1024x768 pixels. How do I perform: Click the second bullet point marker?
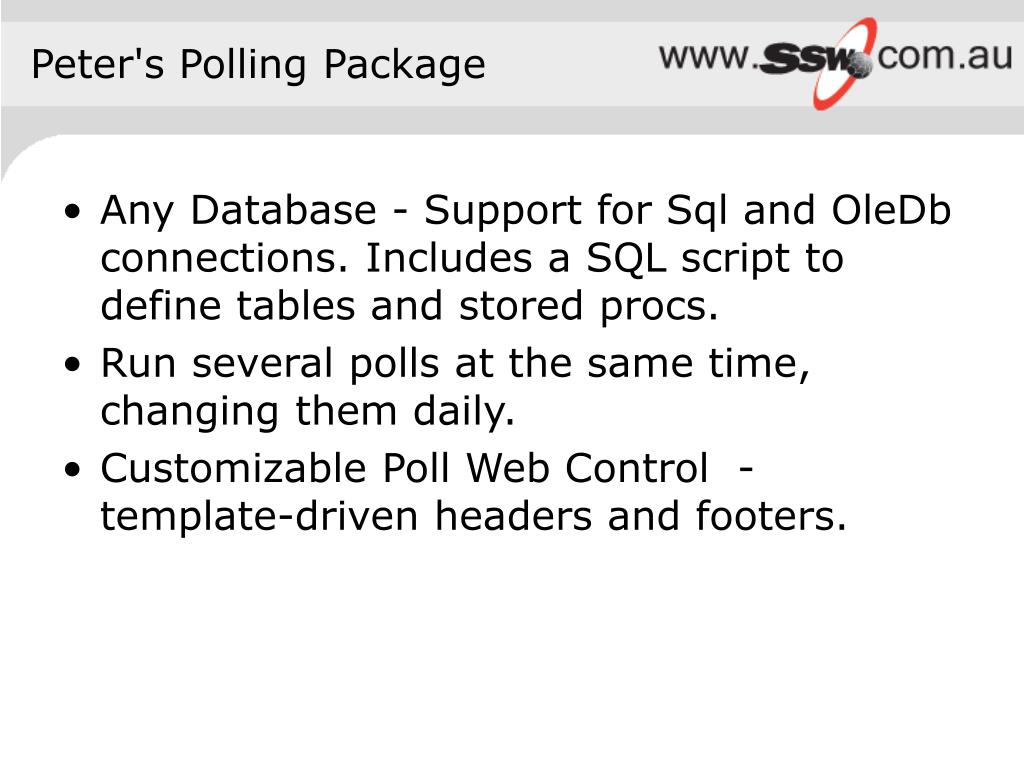point(72,364)
